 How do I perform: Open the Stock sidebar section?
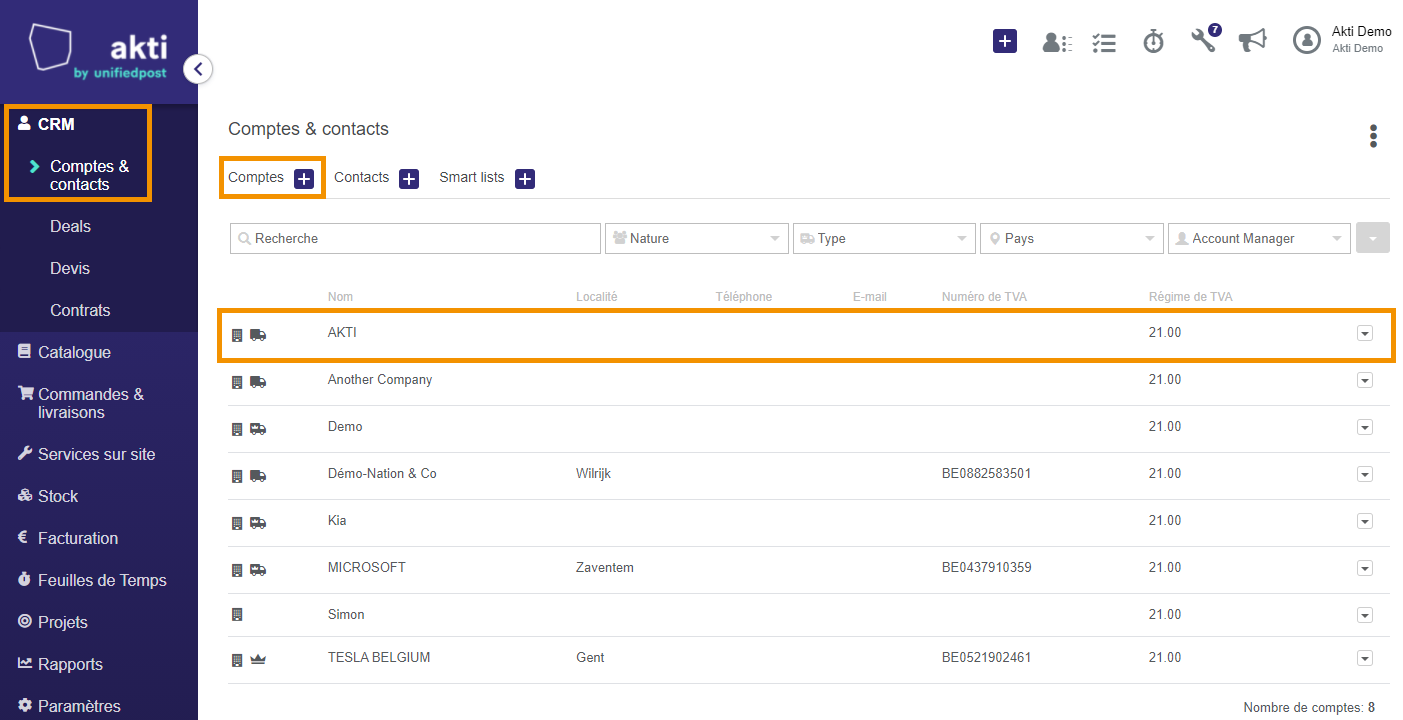(x=58, y=496)
